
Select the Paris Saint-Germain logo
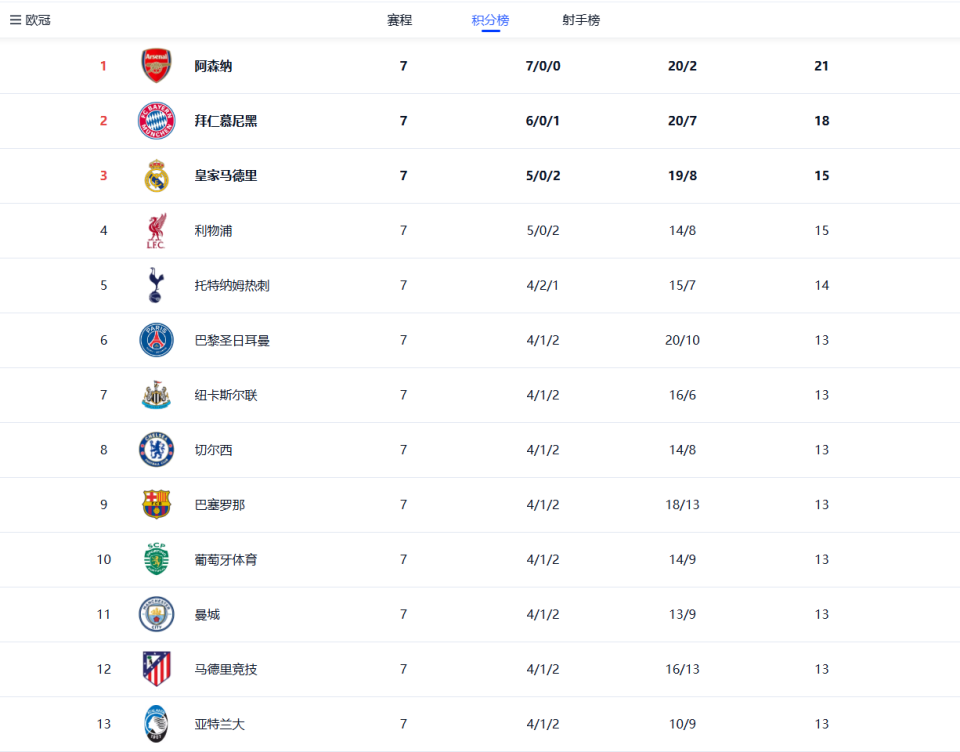pos(156,340)
